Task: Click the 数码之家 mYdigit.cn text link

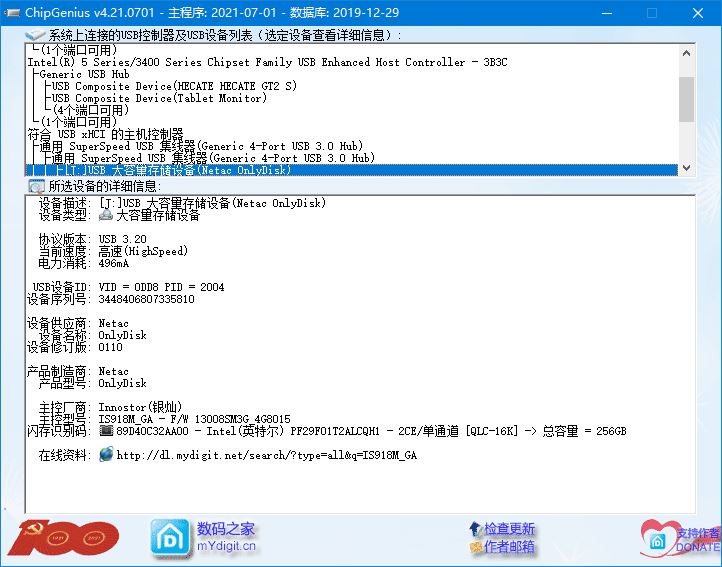Action: coord(226,537)
